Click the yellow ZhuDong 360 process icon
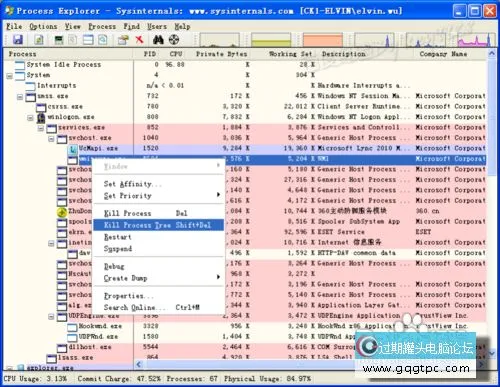 62,212
